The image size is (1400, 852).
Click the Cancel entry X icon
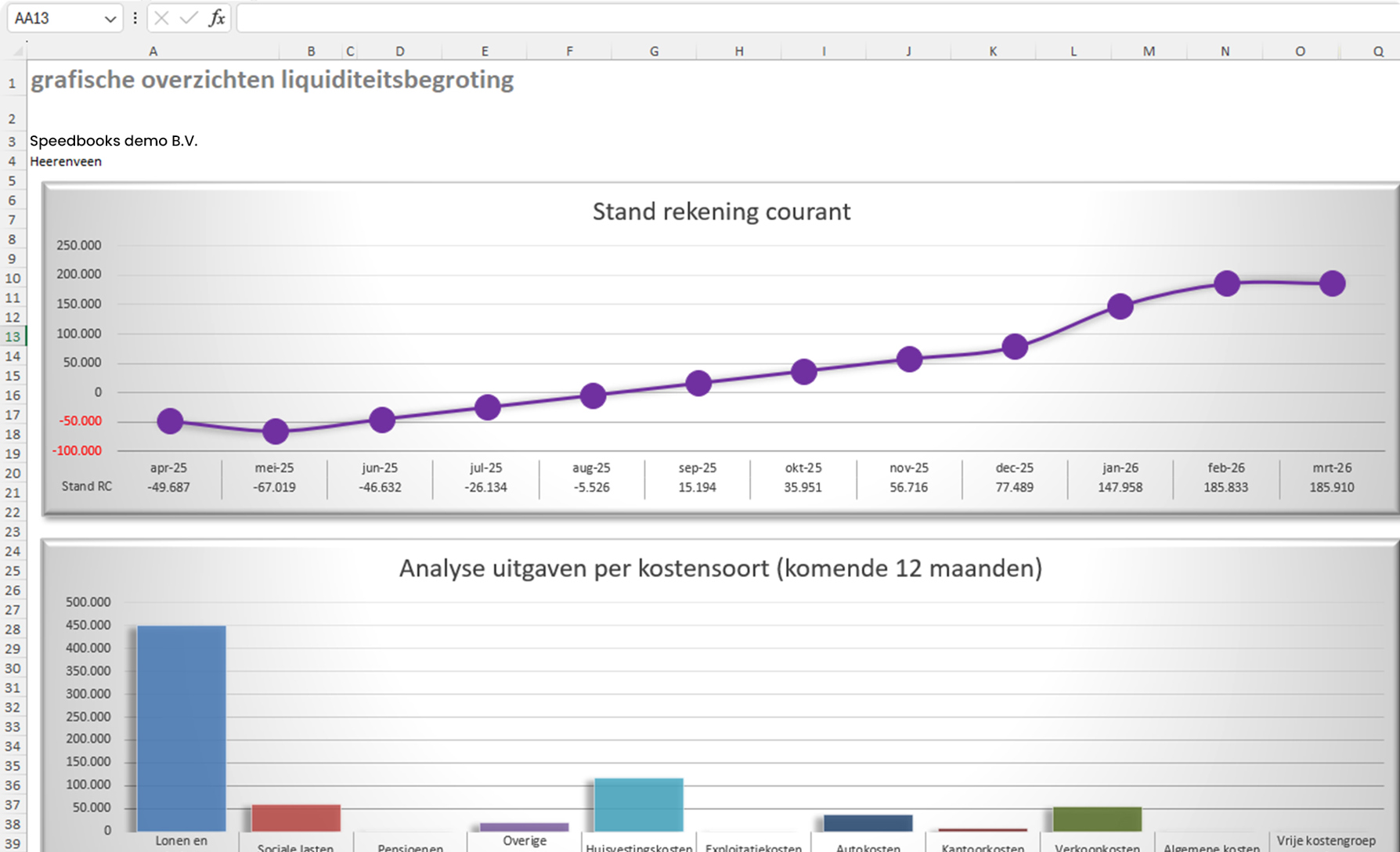161,18
